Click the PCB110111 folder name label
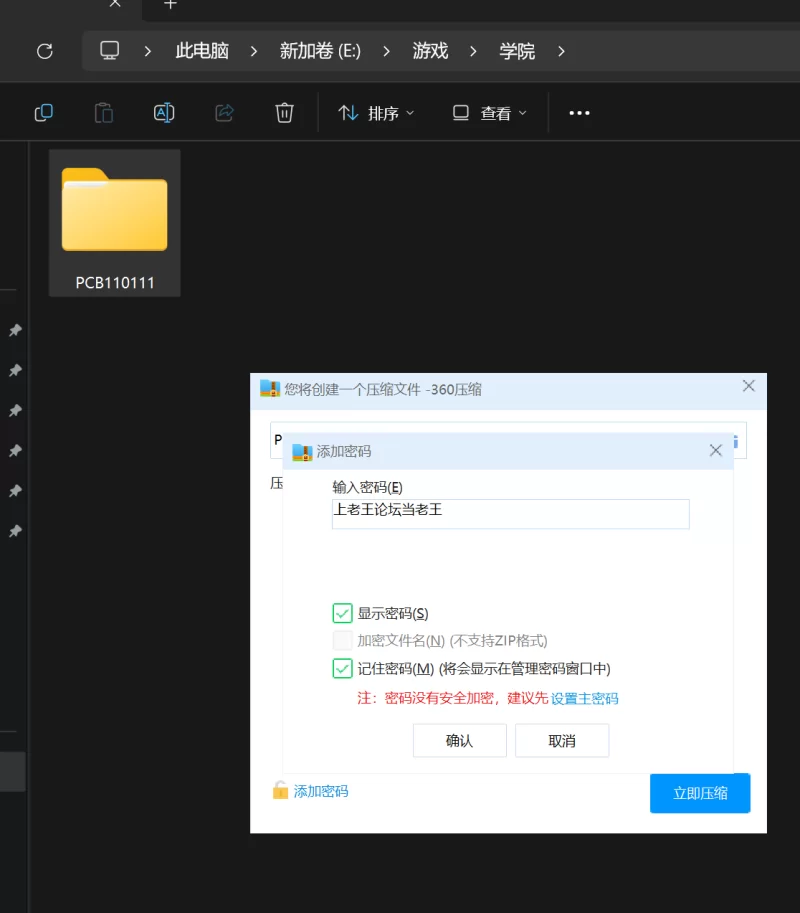The width and height of the screenshot is (800, 913). coord(115,283)
